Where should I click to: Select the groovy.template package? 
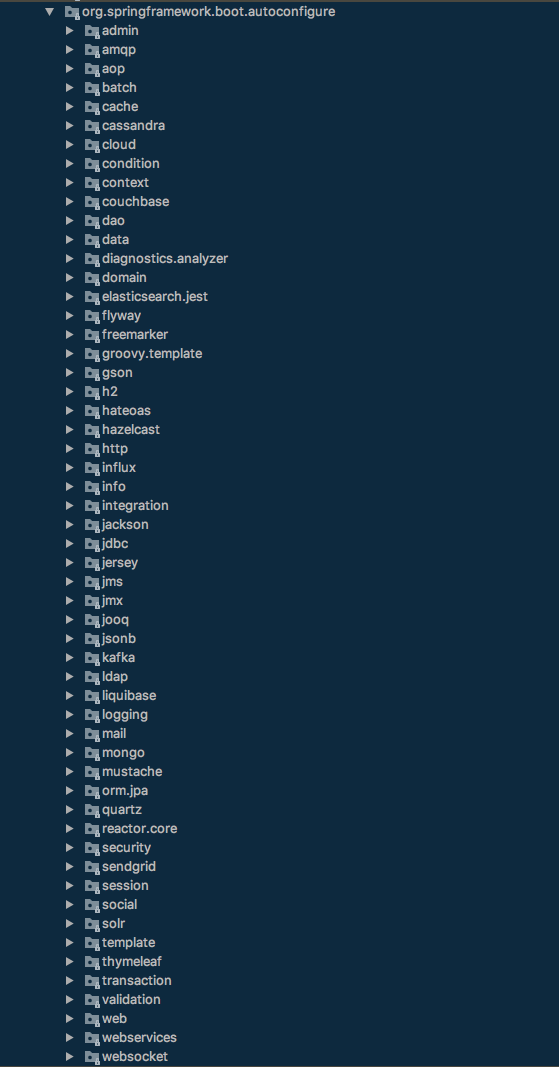point(152,354)
